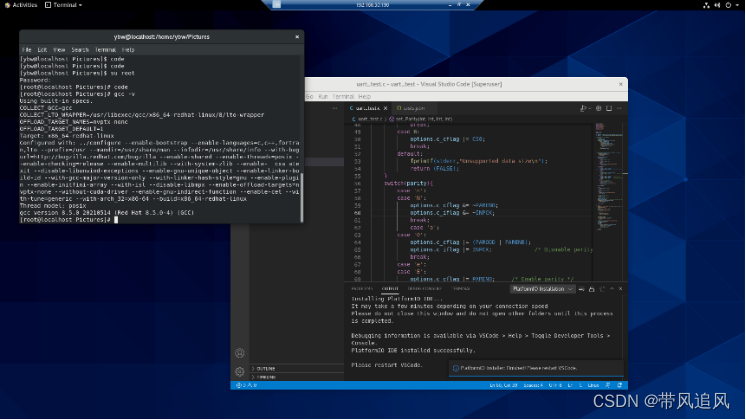This screenshot has width=746, height=420.
Task: Open the Terminal app menu in top bar
Action: (x=63, y=5)
